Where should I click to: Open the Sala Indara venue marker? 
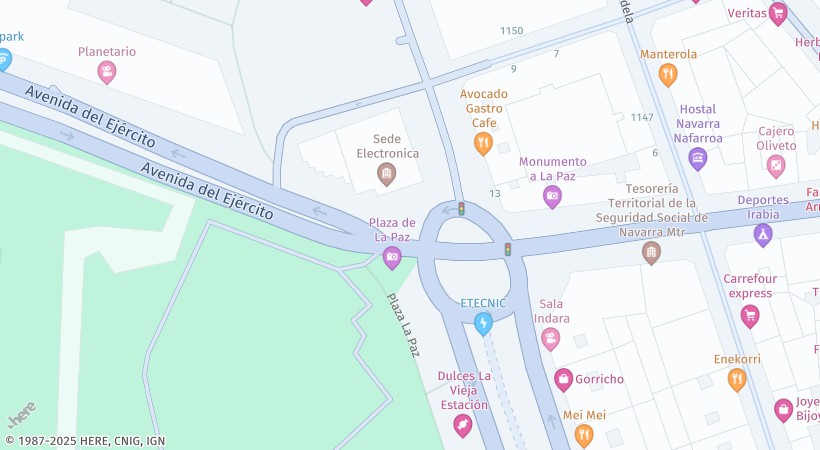[550, 340]
